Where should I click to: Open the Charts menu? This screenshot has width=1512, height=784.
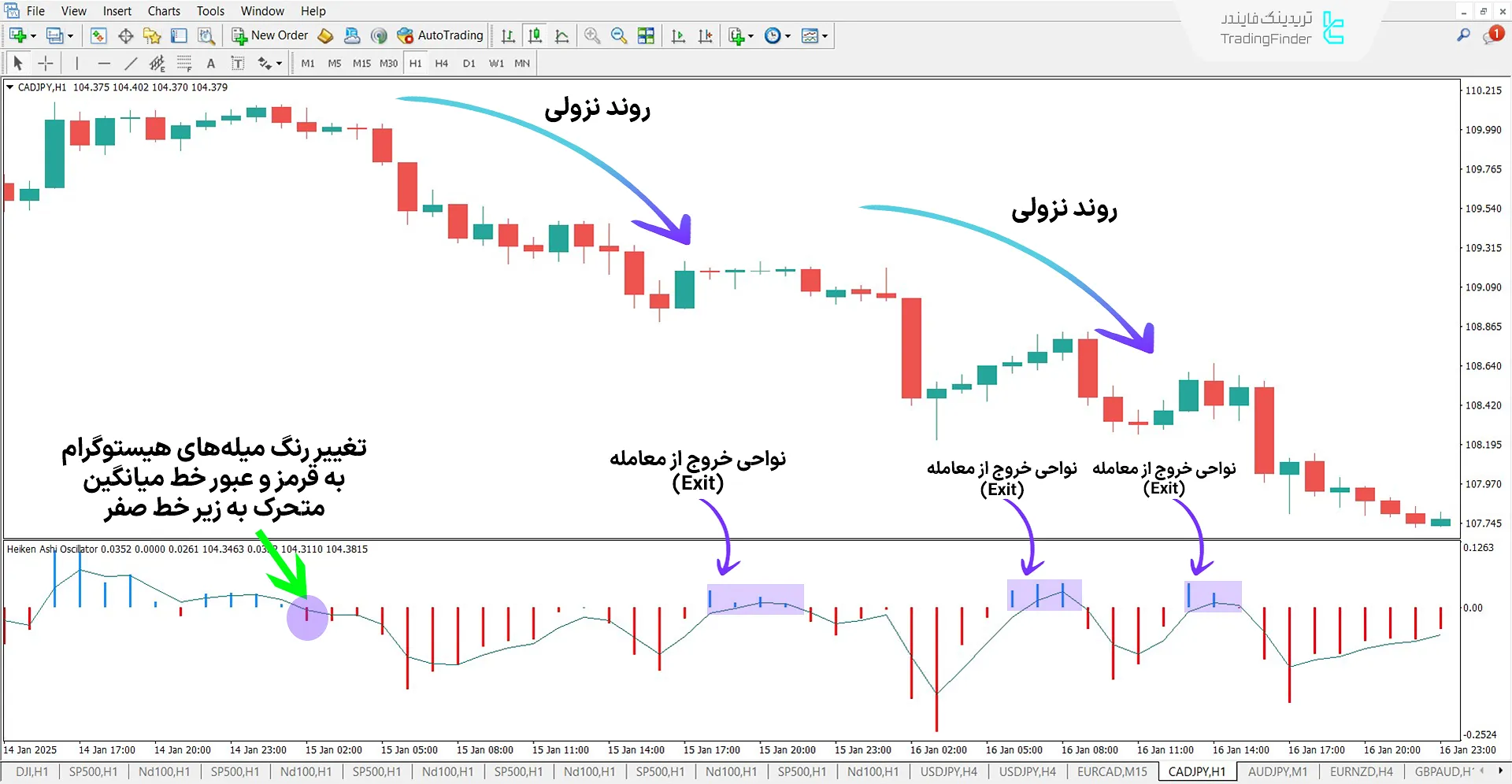[x=163, y=10]
